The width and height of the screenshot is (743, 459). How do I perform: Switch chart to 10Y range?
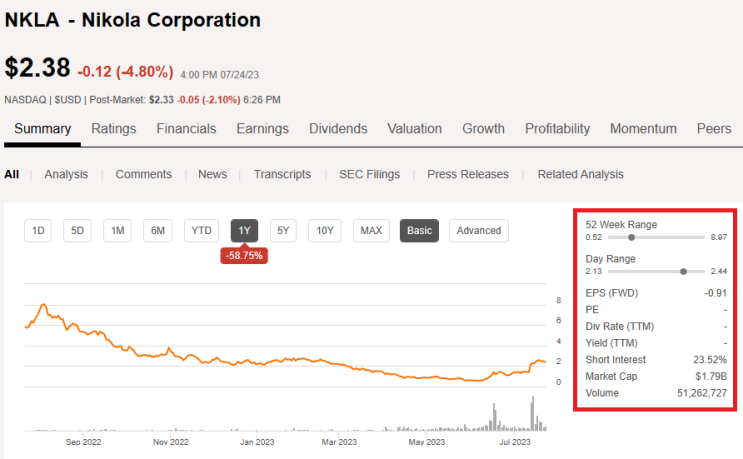click(x=325, y=231)
